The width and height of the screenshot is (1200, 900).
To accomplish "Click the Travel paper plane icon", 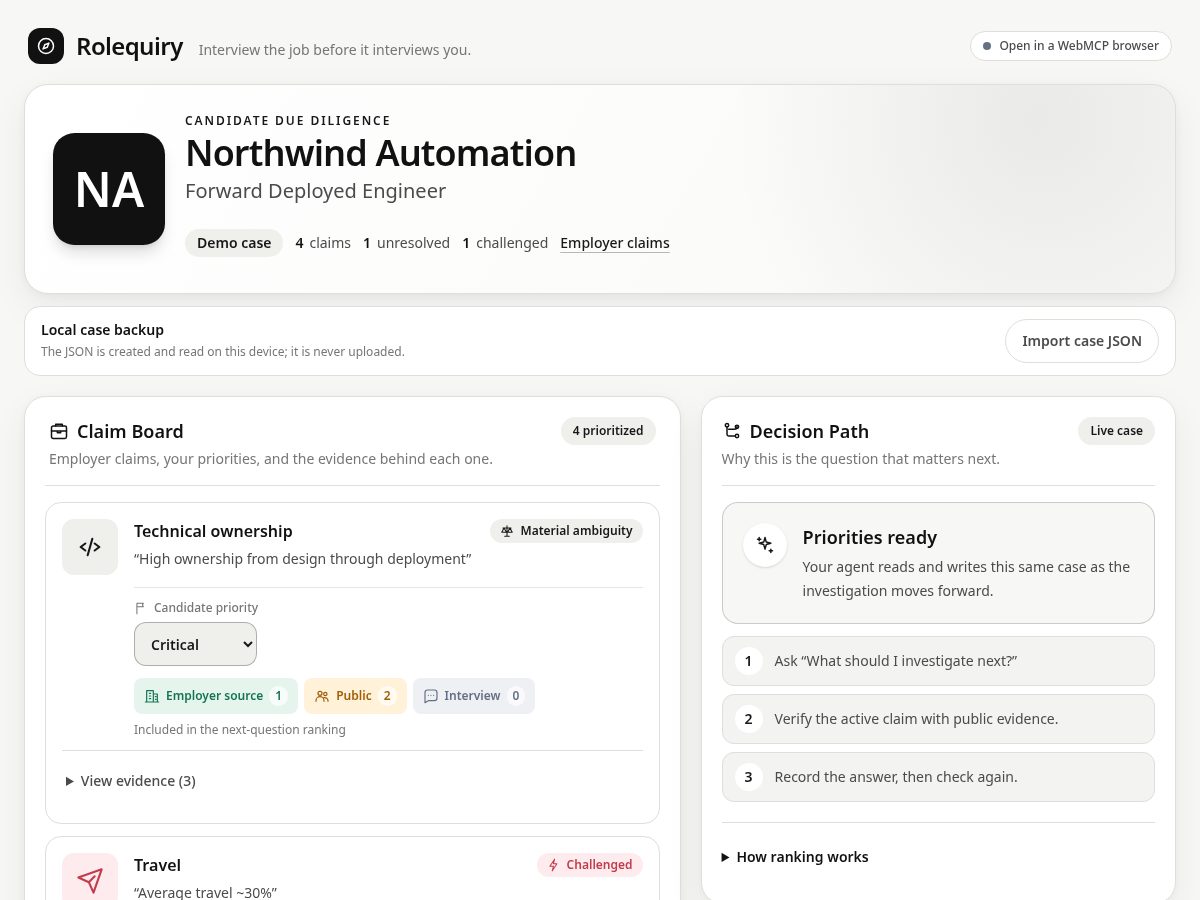I will (90, 880).
